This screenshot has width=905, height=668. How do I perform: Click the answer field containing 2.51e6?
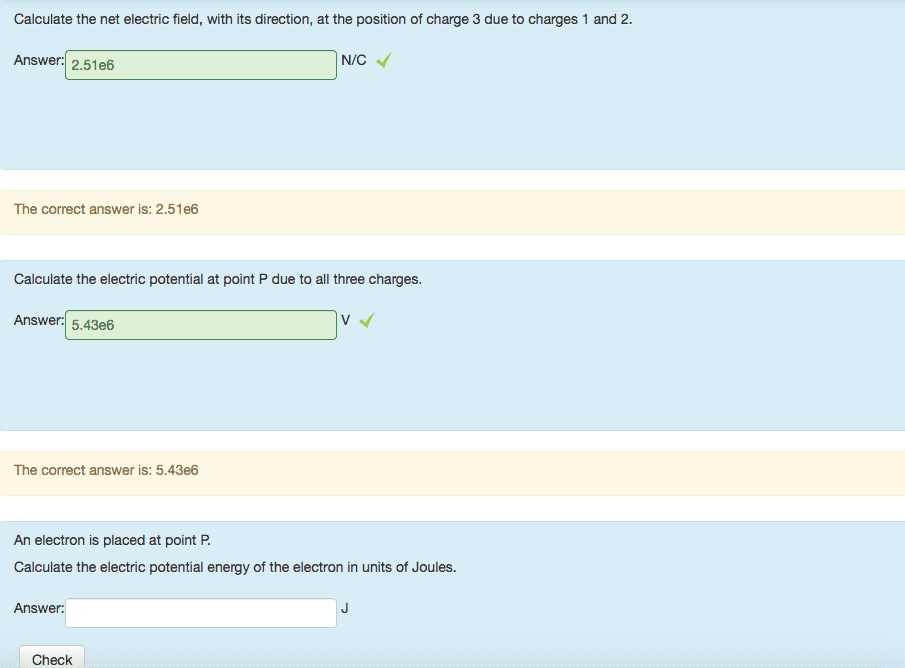coord(201,65)
